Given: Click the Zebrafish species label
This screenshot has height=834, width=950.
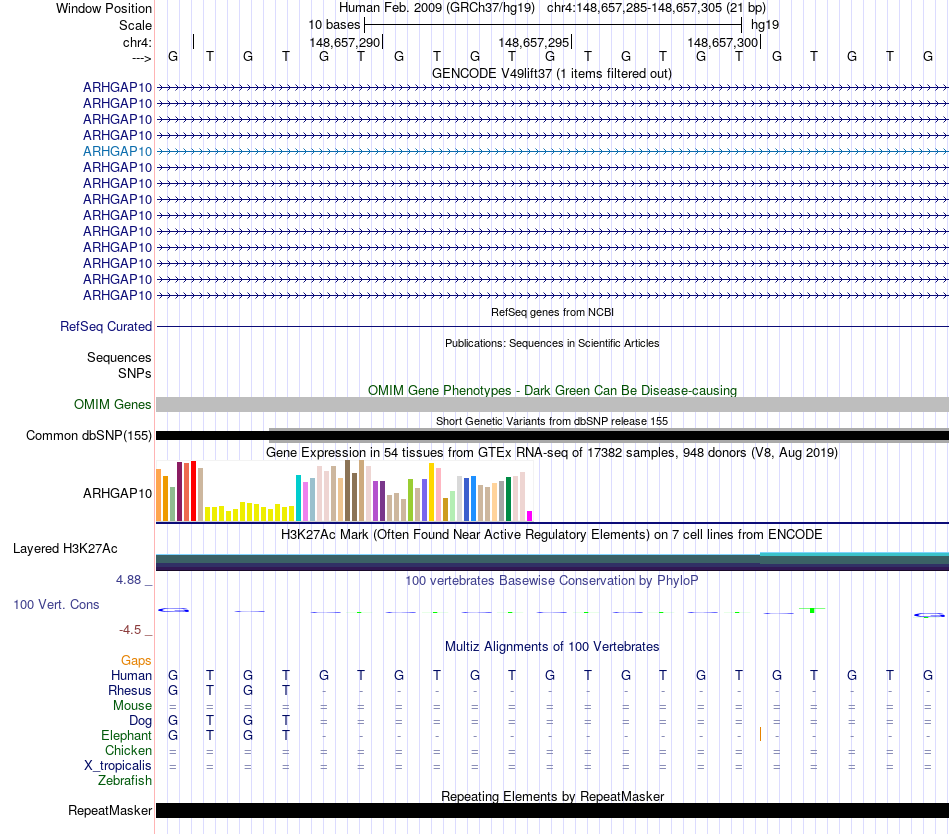Looking at the screenshot, I should pos(125,781).
